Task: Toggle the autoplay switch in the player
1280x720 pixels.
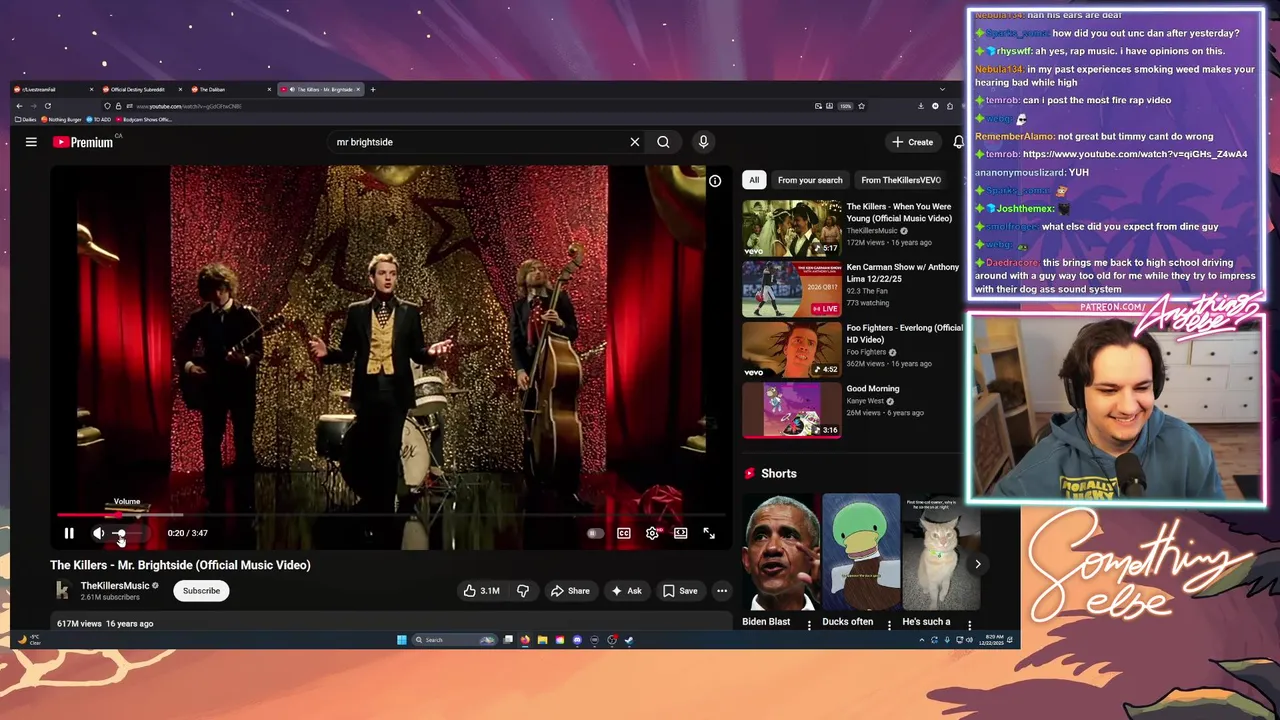Action: point(594,533)
